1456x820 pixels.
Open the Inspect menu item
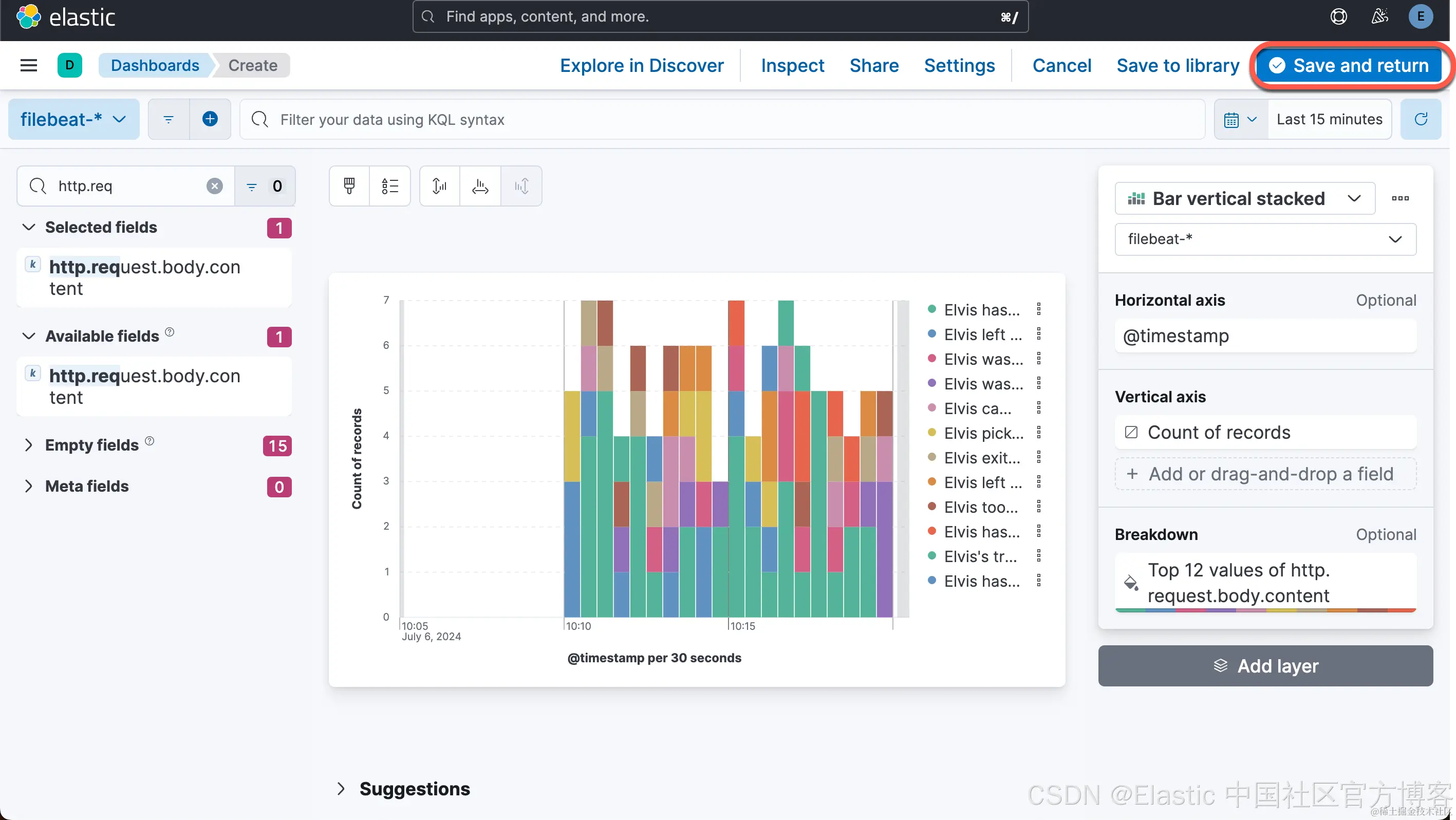click(792, 66)
